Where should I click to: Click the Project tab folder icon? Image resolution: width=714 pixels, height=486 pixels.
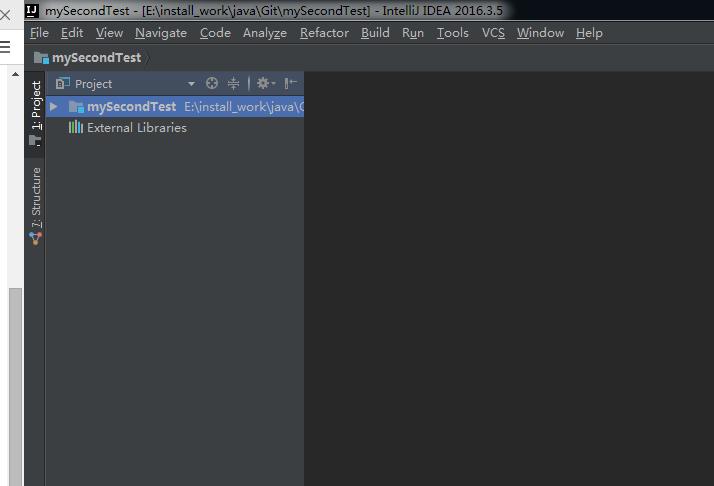(36, 141)
